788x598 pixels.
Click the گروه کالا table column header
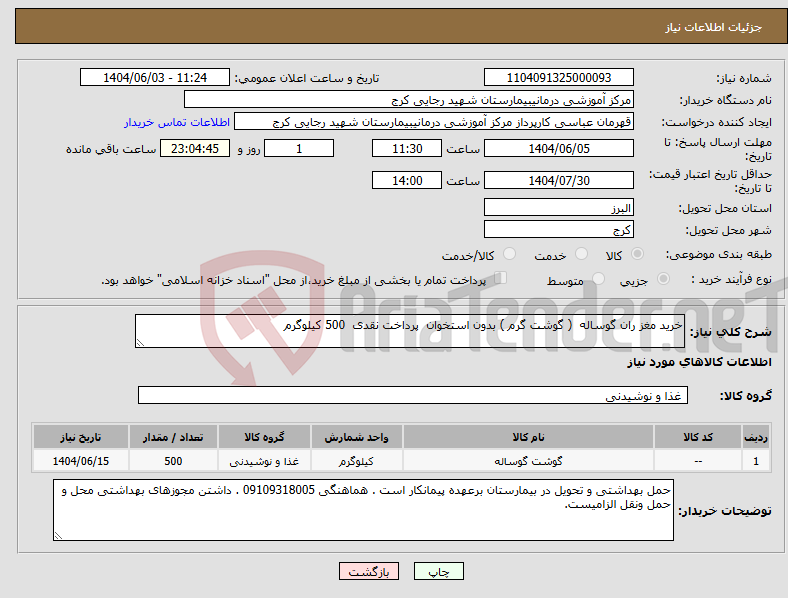[264, 437]
